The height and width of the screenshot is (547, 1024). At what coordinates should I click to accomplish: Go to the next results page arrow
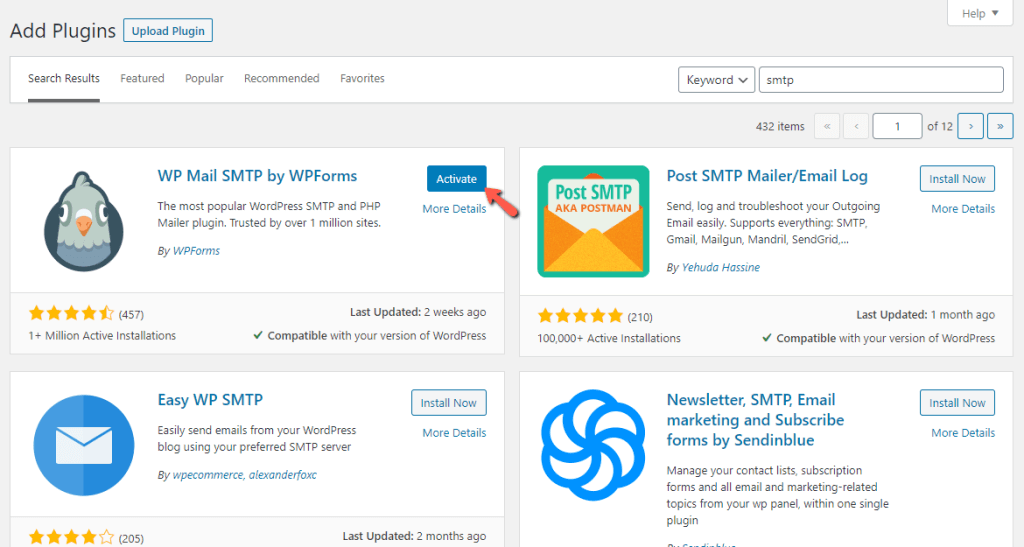(970, 126)
